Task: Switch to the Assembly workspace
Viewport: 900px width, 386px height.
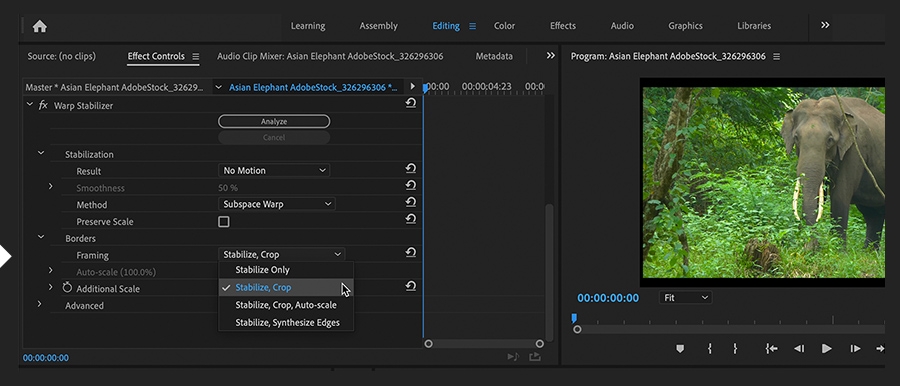Action: coord(378,26)
